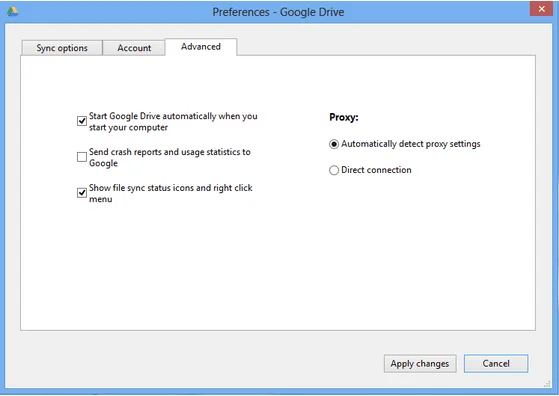This screenshot has height=396, width=559.
Task: Click the Google Drive logo in title bar
Action: pos(12,11)
